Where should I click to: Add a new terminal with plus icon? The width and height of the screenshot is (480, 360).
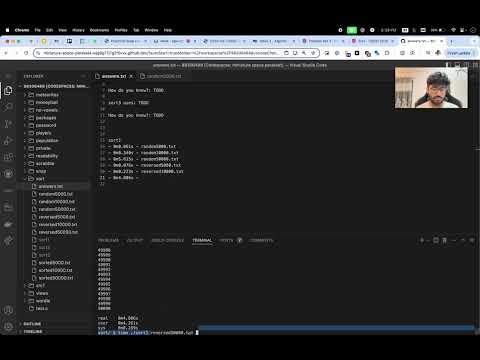[x=422, y=240]
